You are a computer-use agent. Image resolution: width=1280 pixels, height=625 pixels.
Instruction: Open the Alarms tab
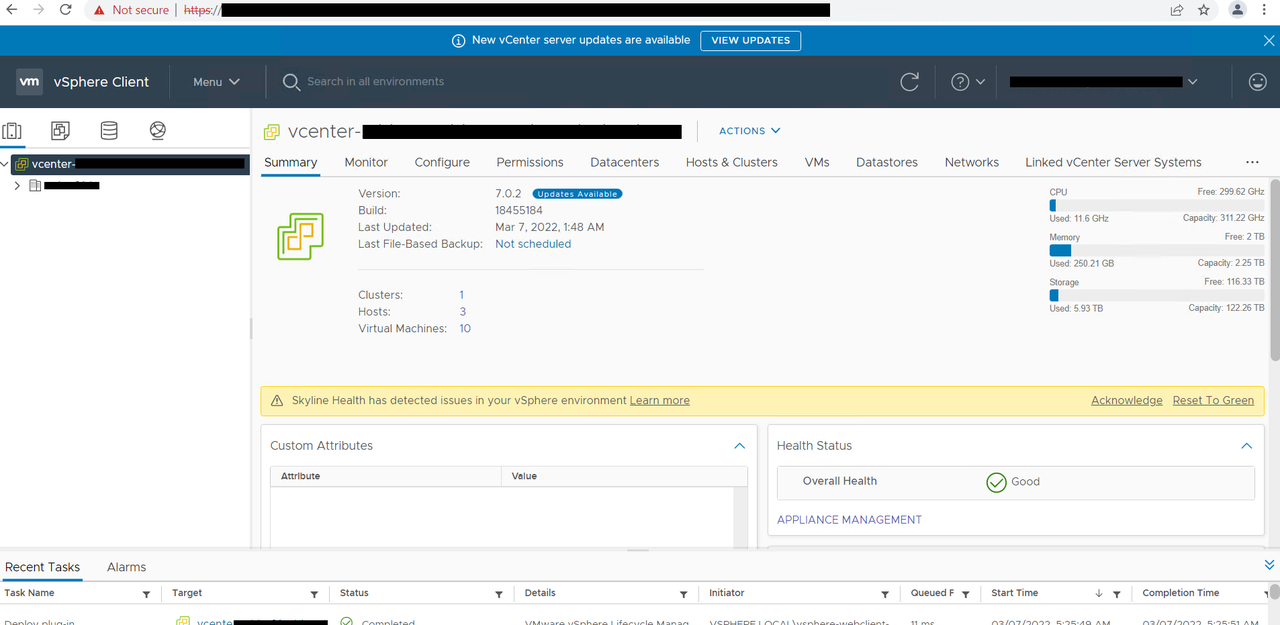click(126, 567)
